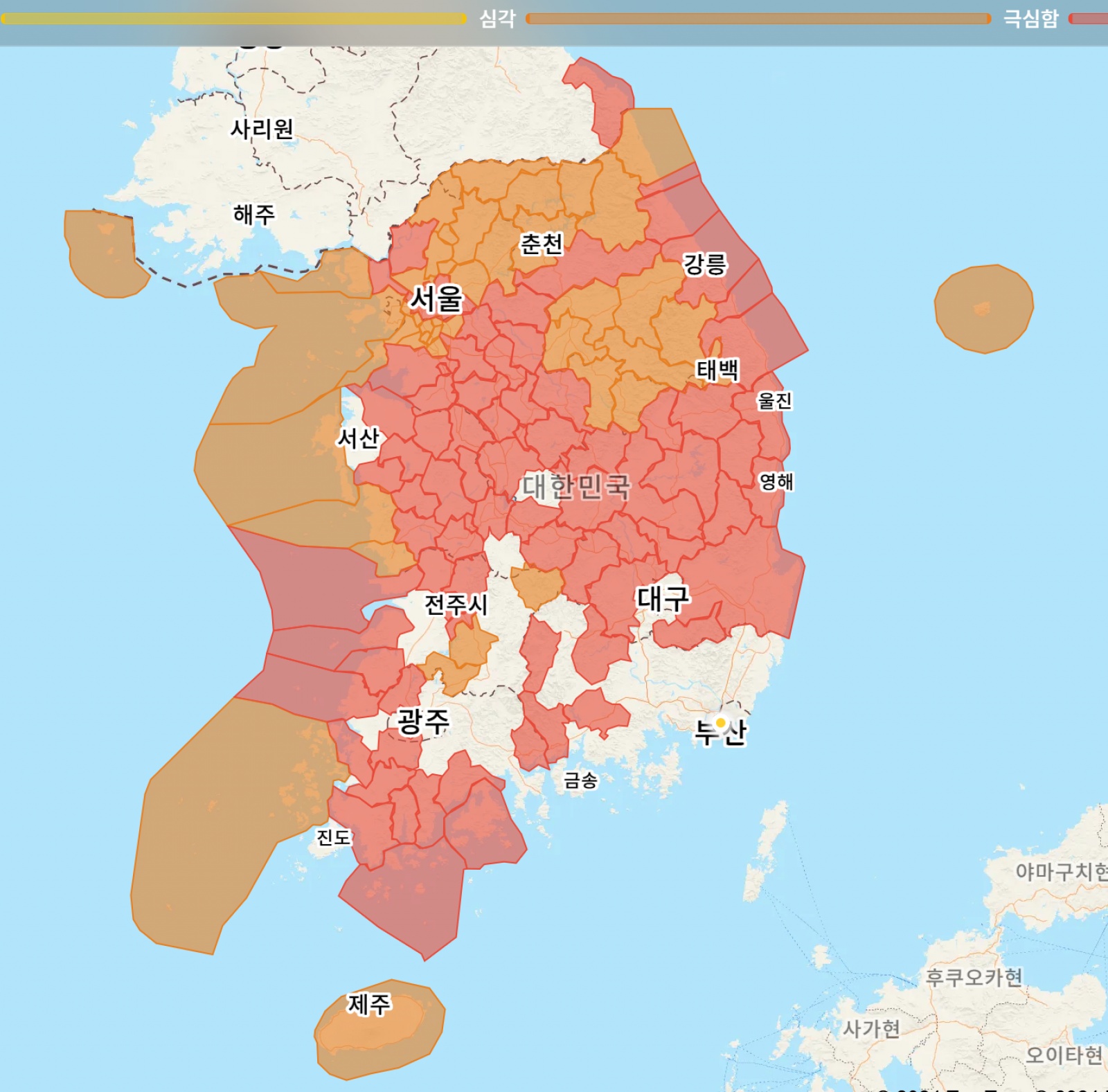This screenshot has height=1092, width=1108.
Task: Select the 춘천 city label
Action: 542,244
